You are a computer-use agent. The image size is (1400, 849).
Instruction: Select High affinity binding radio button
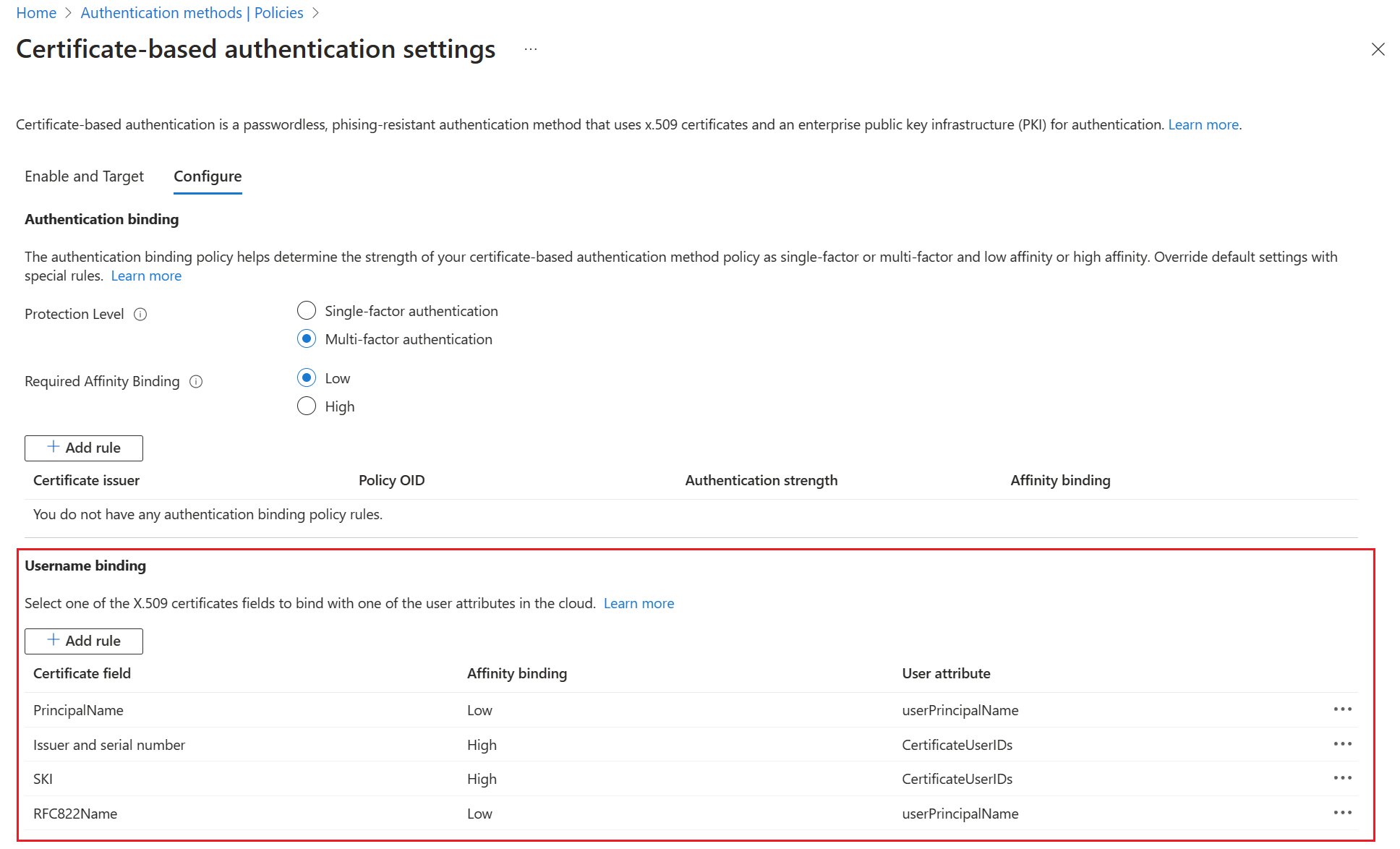pos(307,404)
